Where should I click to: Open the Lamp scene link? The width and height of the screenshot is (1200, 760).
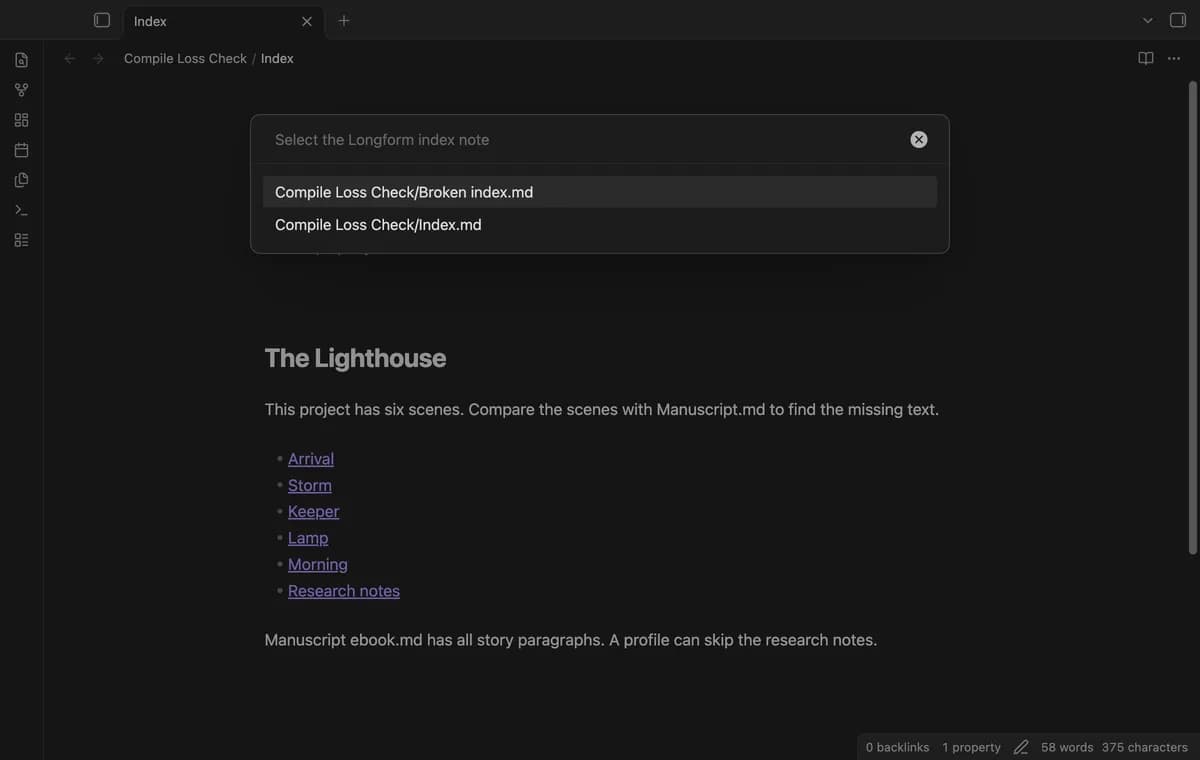308,538
